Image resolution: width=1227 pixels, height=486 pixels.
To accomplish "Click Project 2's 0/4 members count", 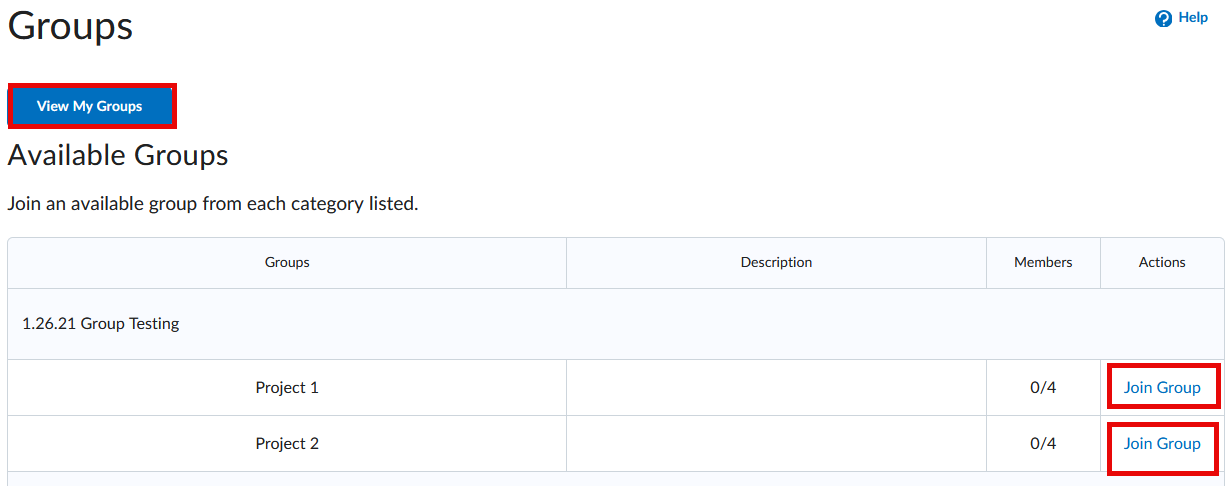I will (1043, 443).
